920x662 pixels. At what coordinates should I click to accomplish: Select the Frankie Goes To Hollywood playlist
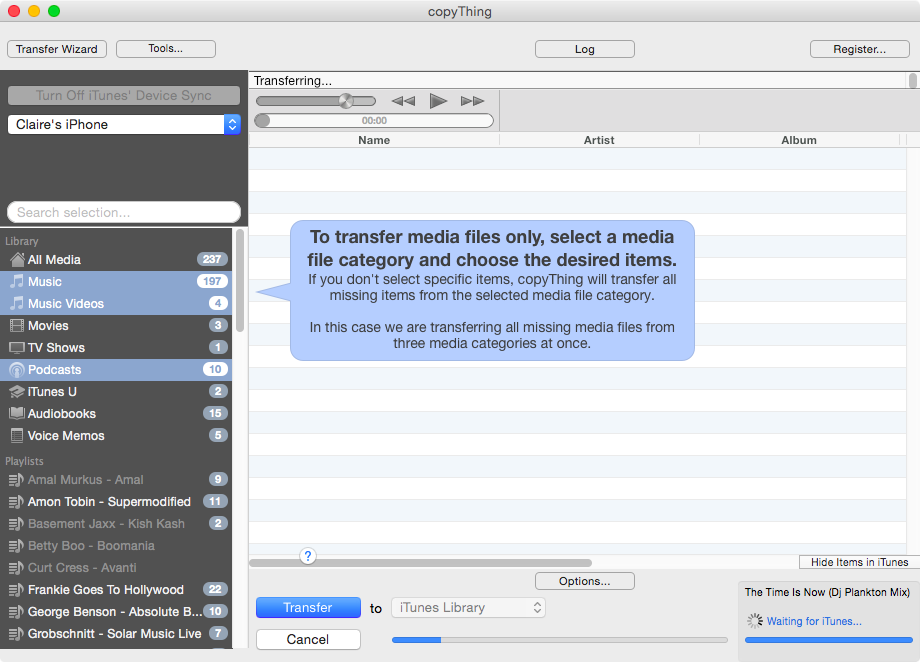coord(116,590)
